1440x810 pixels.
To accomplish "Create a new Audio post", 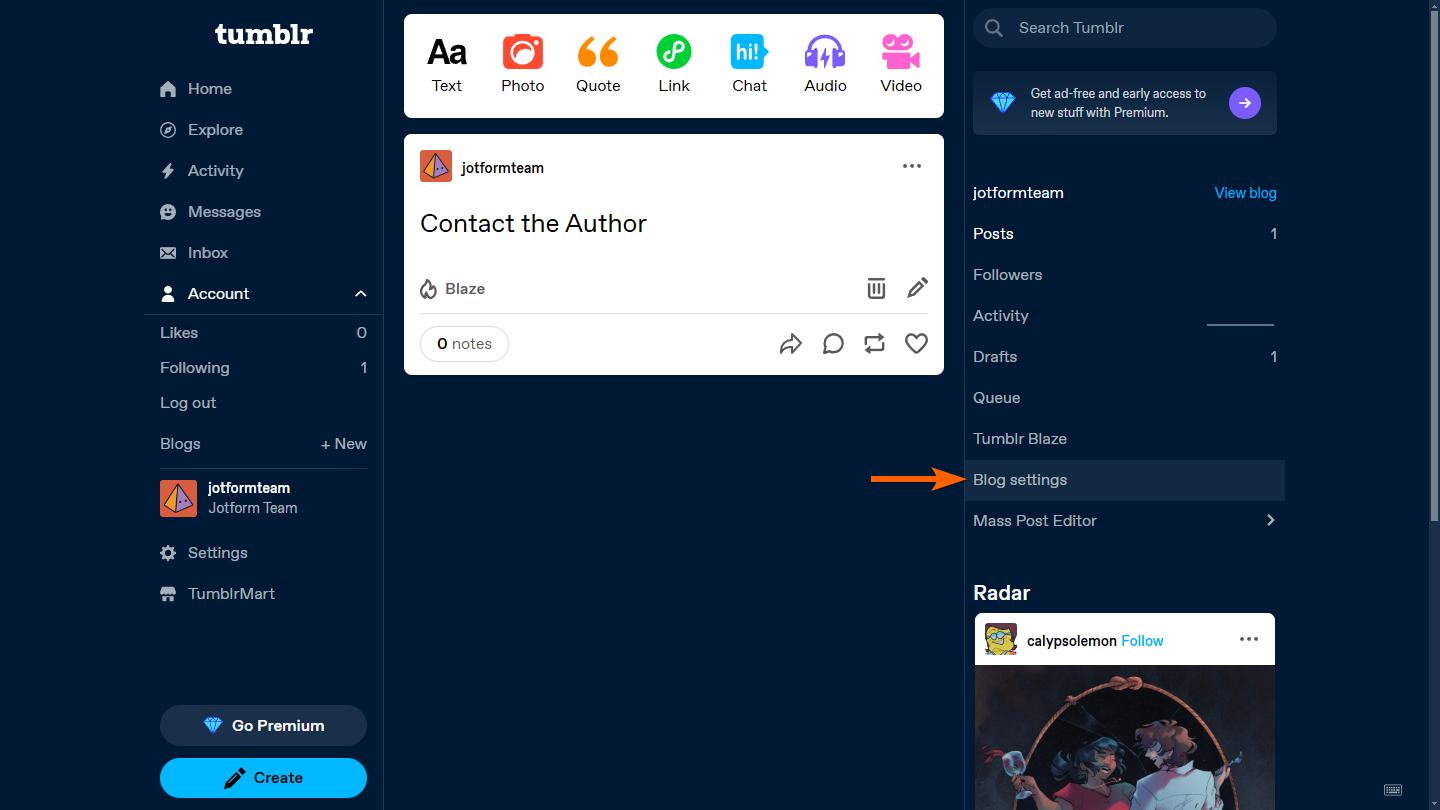I will (x=826, y=65).
